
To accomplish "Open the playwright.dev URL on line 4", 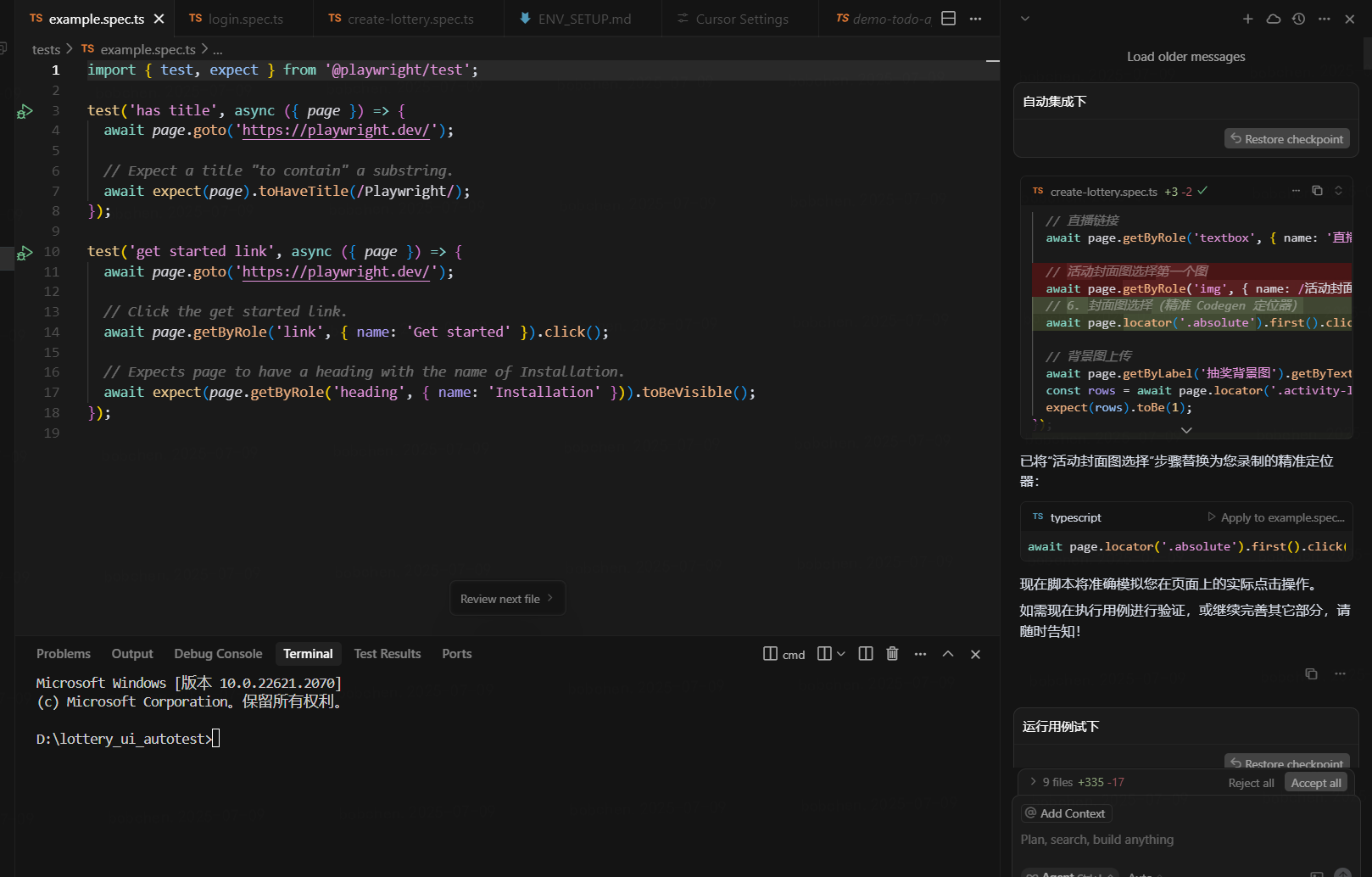I will [336, 131].
